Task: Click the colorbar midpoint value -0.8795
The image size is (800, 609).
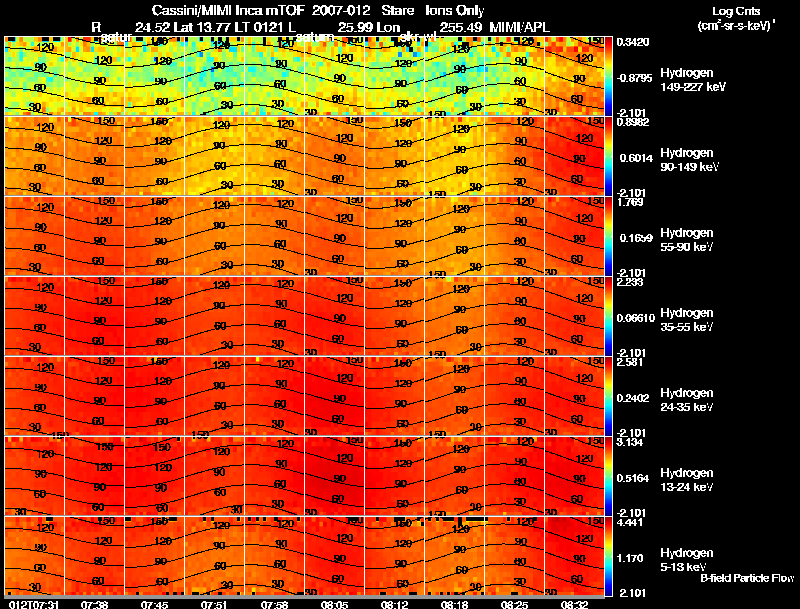Action: 634,78
